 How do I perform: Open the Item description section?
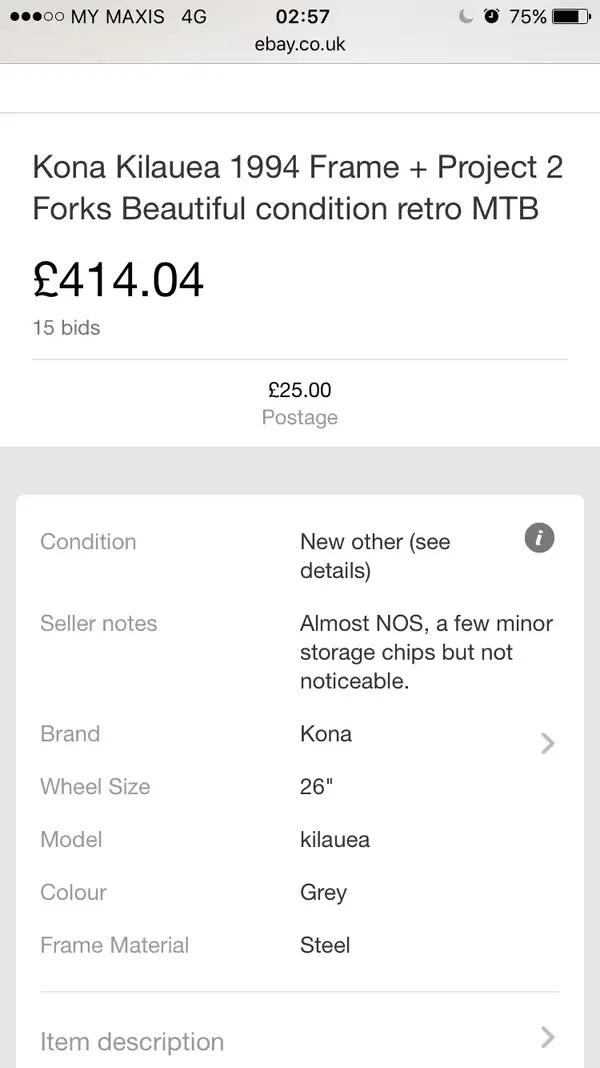click(x=300, y=1041)
